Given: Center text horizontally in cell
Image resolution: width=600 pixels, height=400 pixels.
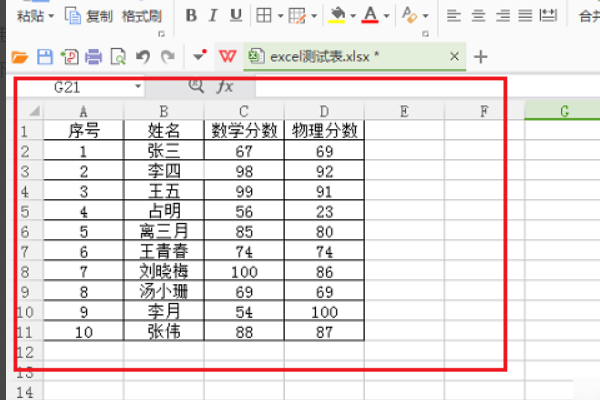Looking at the screenshot, I should [x=478, y=16].
